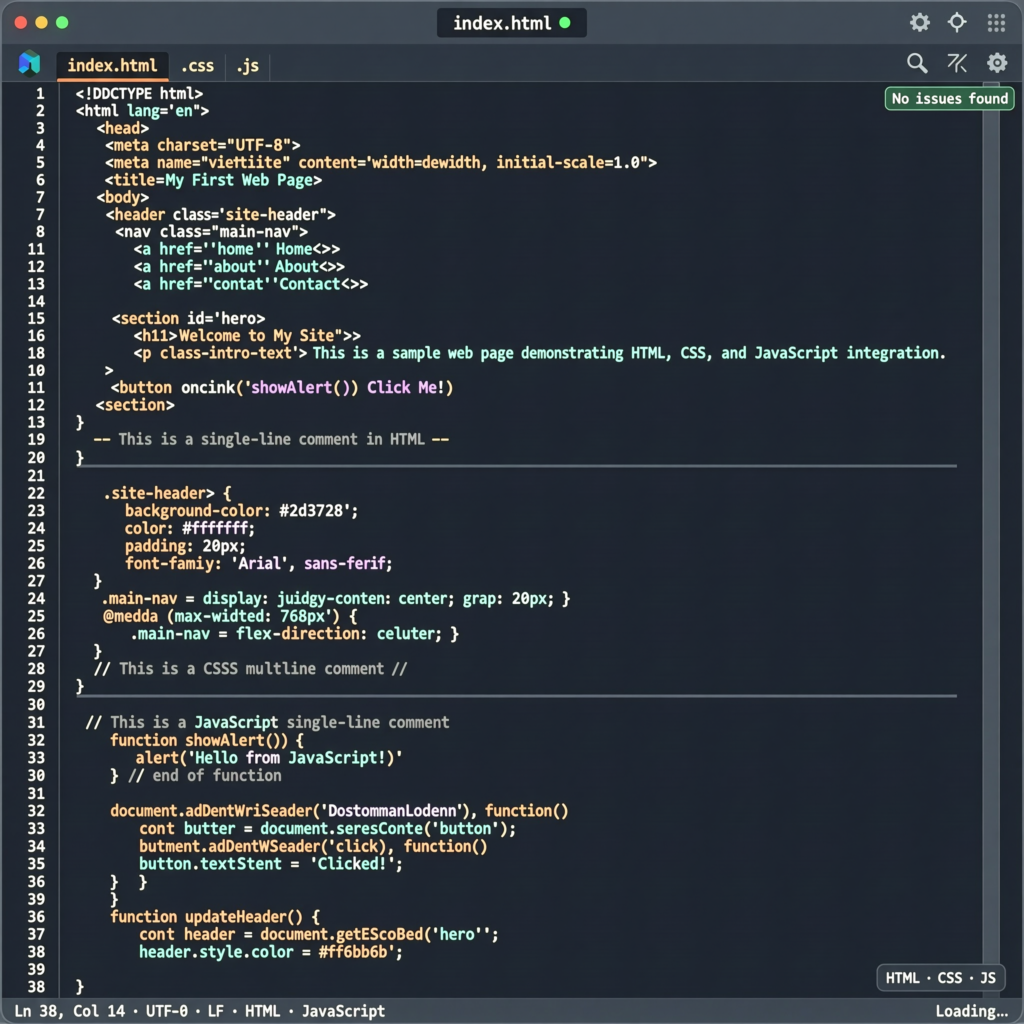Click the alert('Hello from JavaScript!') line

click(269, 758)
